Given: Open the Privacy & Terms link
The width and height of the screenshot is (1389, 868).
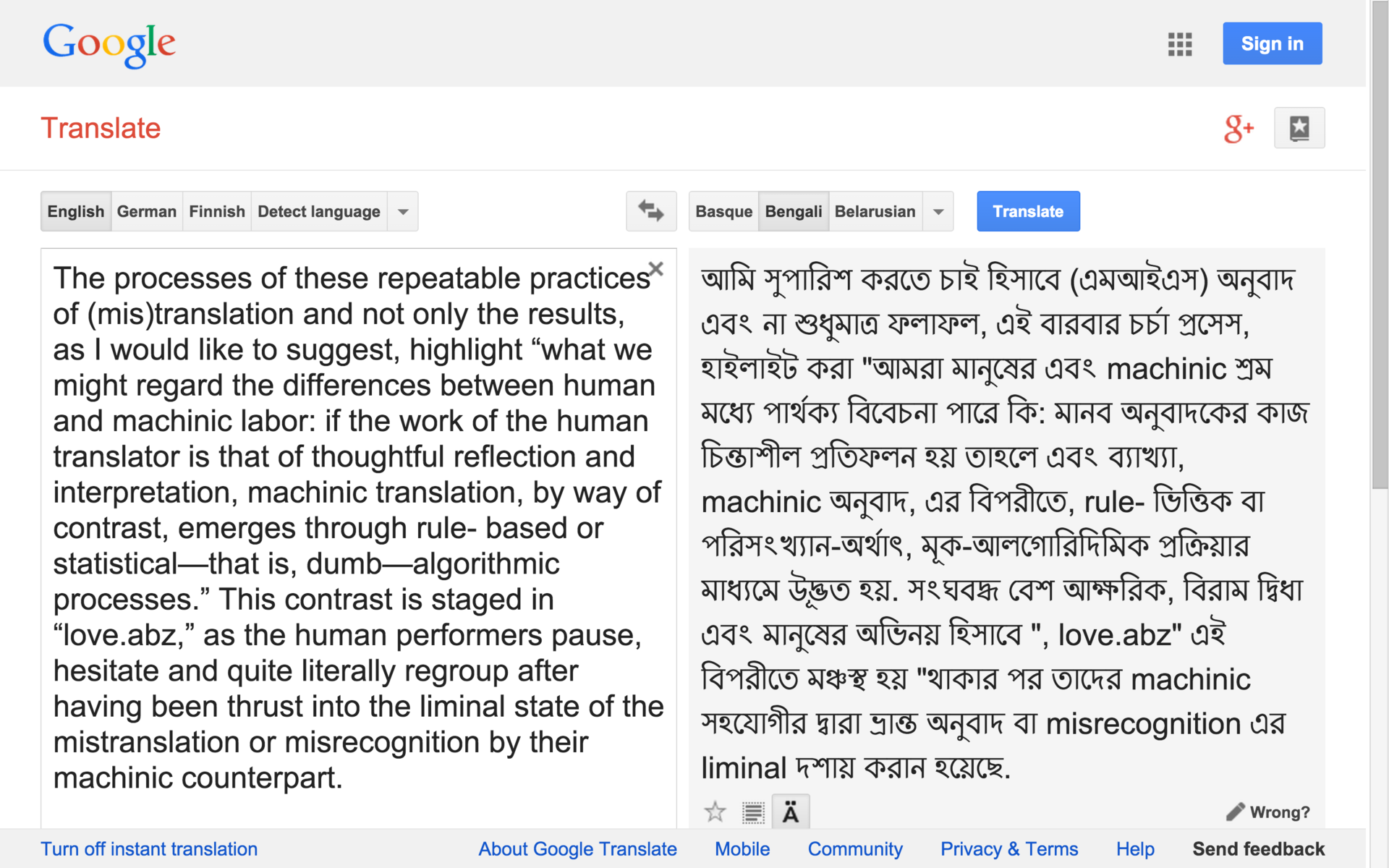Looking at the screenshot, I should click(1008, 848).
